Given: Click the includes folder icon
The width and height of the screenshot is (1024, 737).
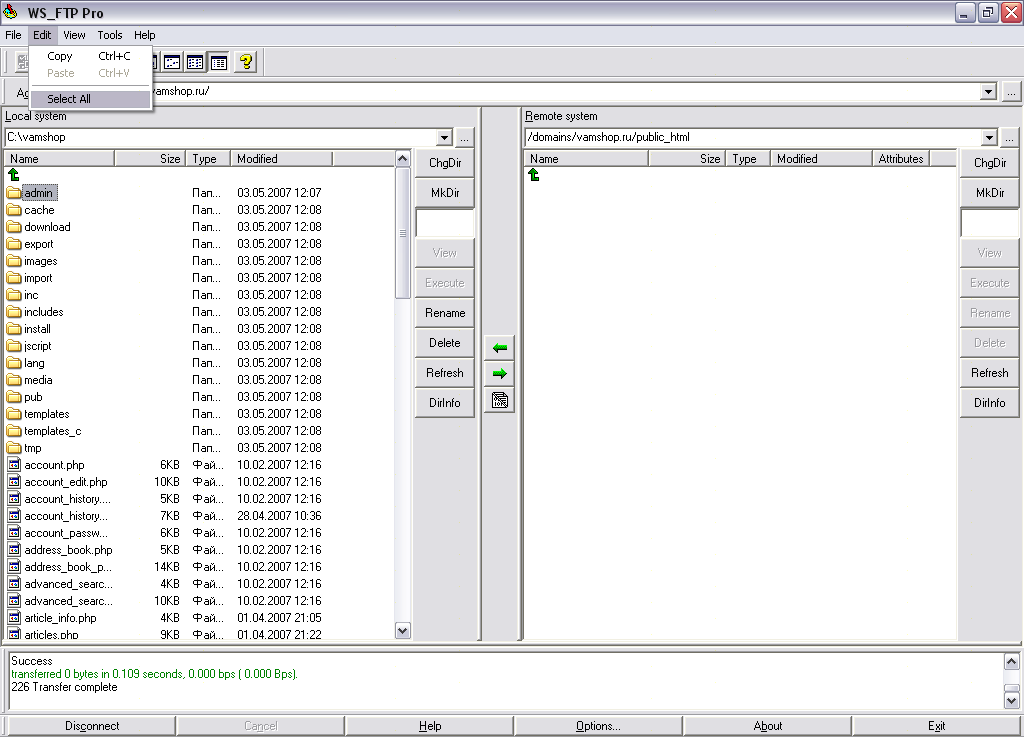Looking at the screenshot, I should coord(14,311).
